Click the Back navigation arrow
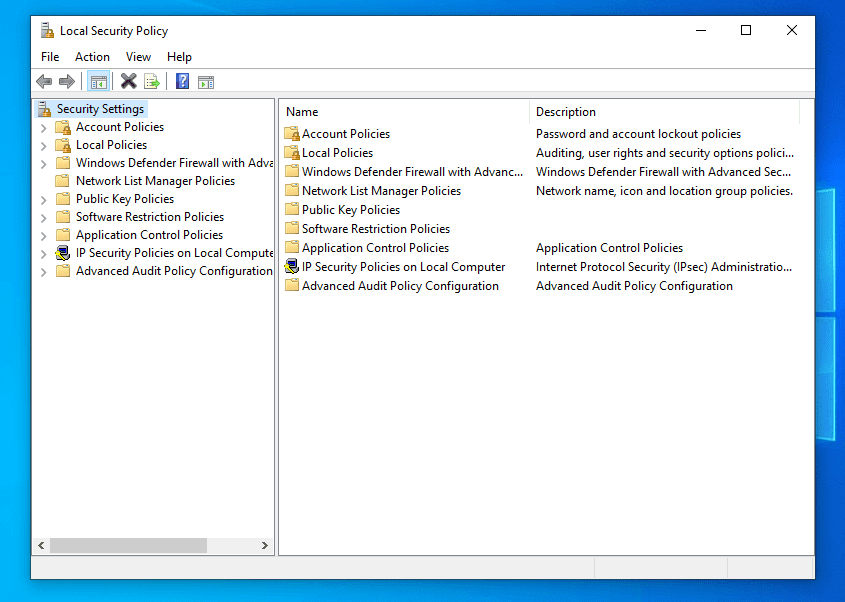 tap(44, 81)
